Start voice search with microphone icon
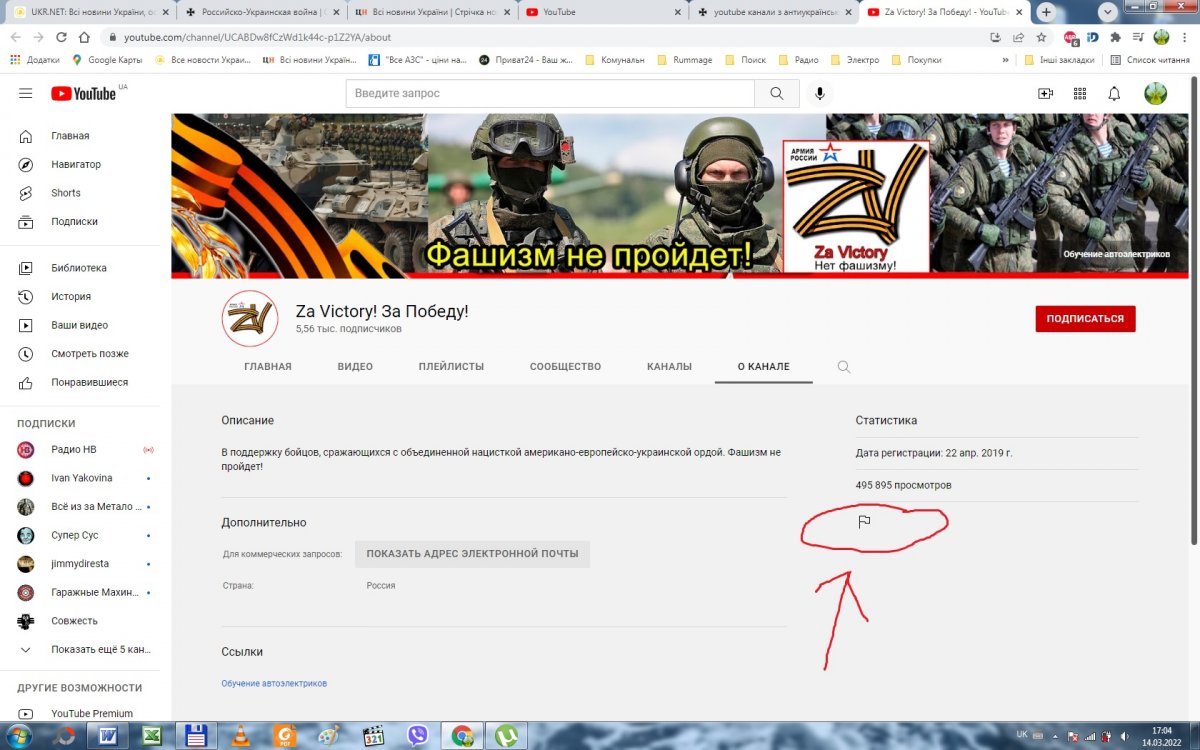Image resolution: width=1200 pixels, height=750 pixels. click(x=820, y=93)
